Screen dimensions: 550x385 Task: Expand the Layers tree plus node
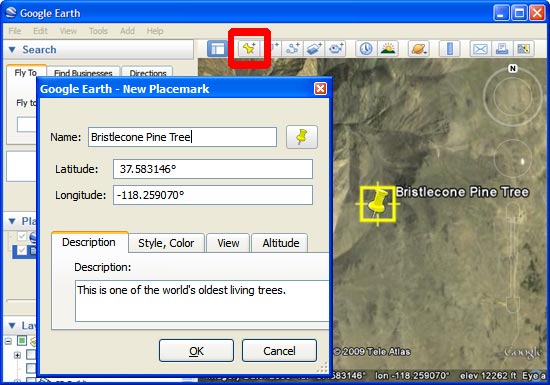[17, 355]
